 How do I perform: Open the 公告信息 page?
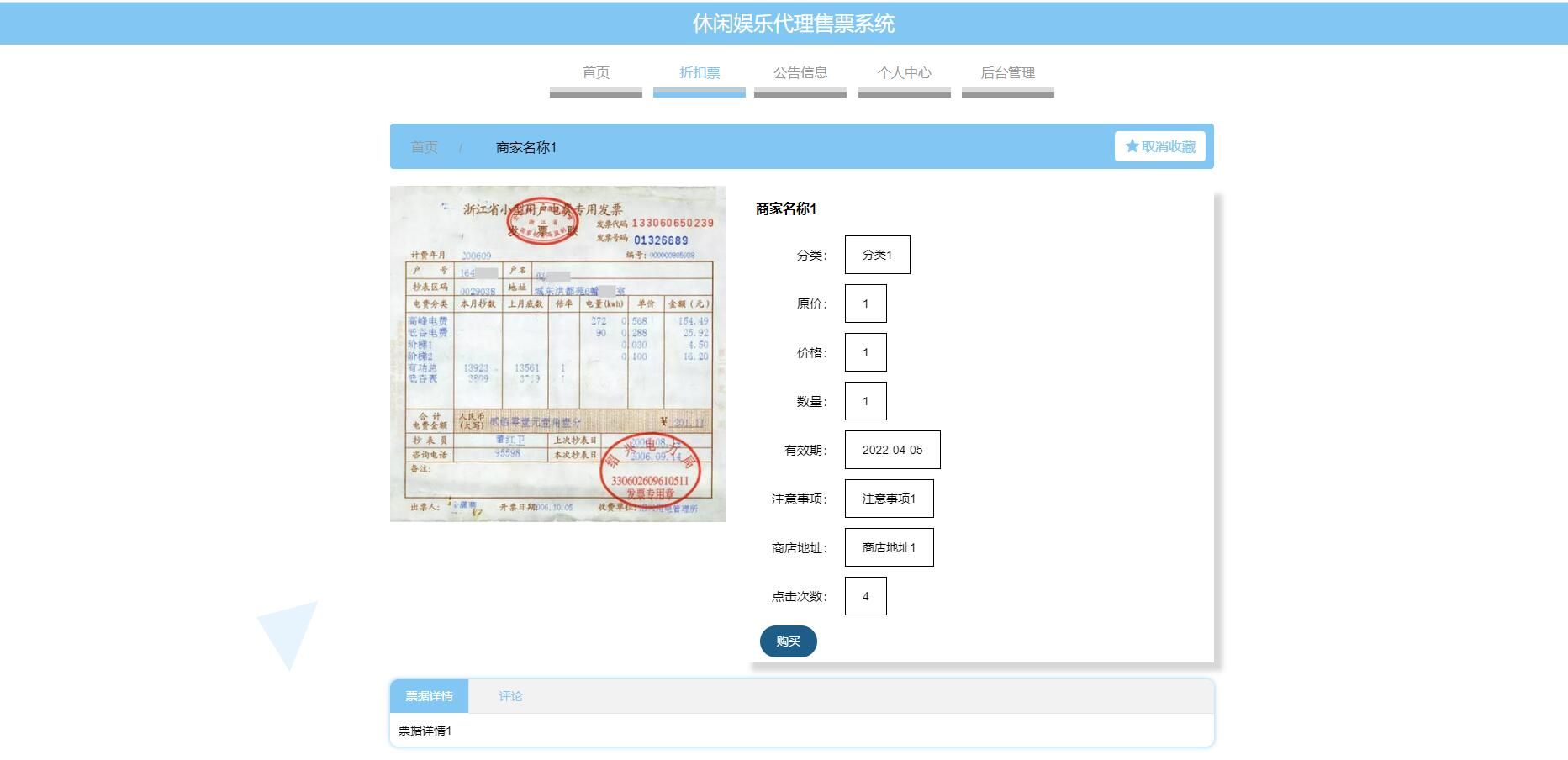(x=800, y=73)
